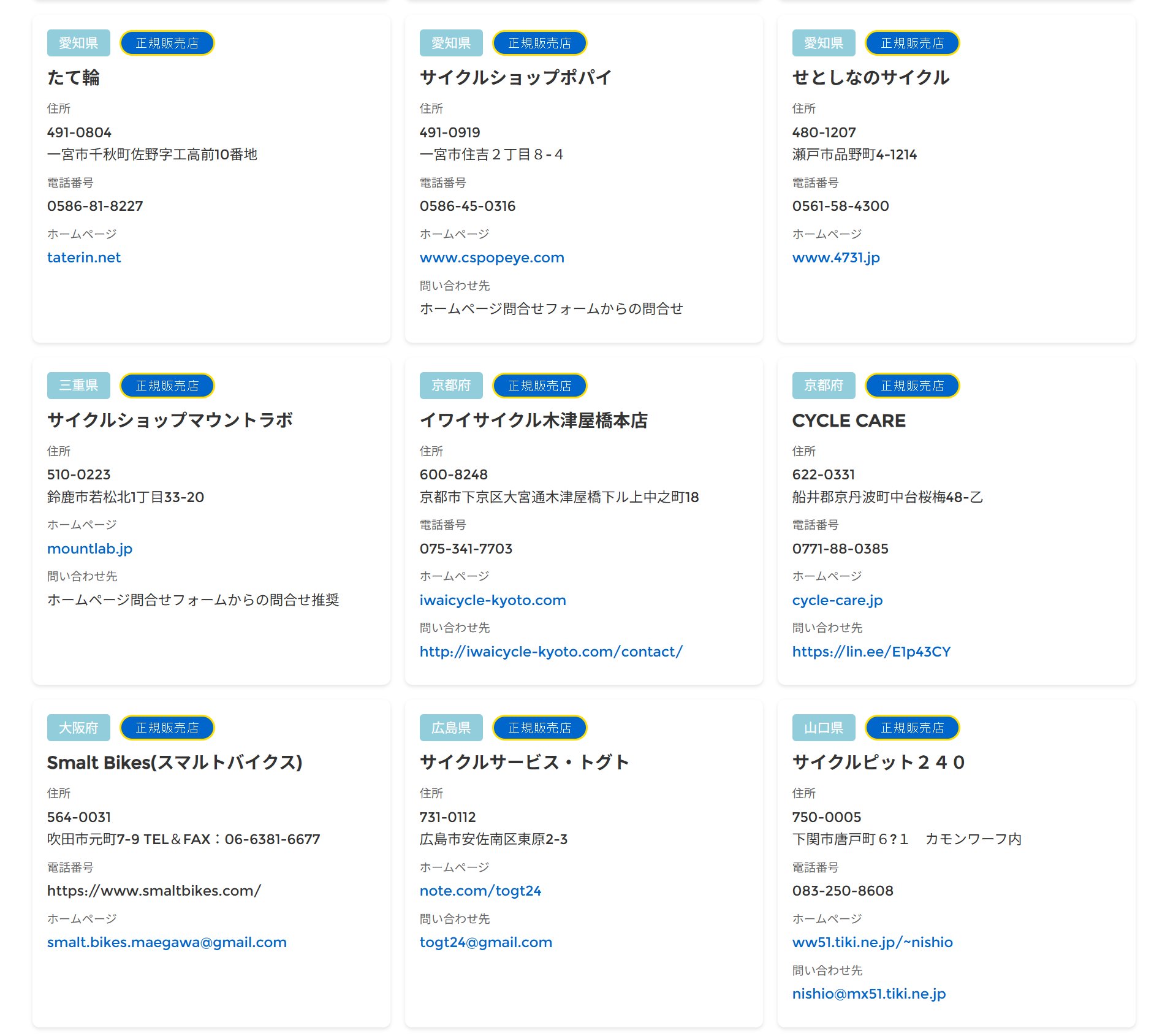Image resolution: width=1173 pixels, height=1036 pixels.
Task: Visit the cycle-care.jp homepage
Action: coord(837,600)
